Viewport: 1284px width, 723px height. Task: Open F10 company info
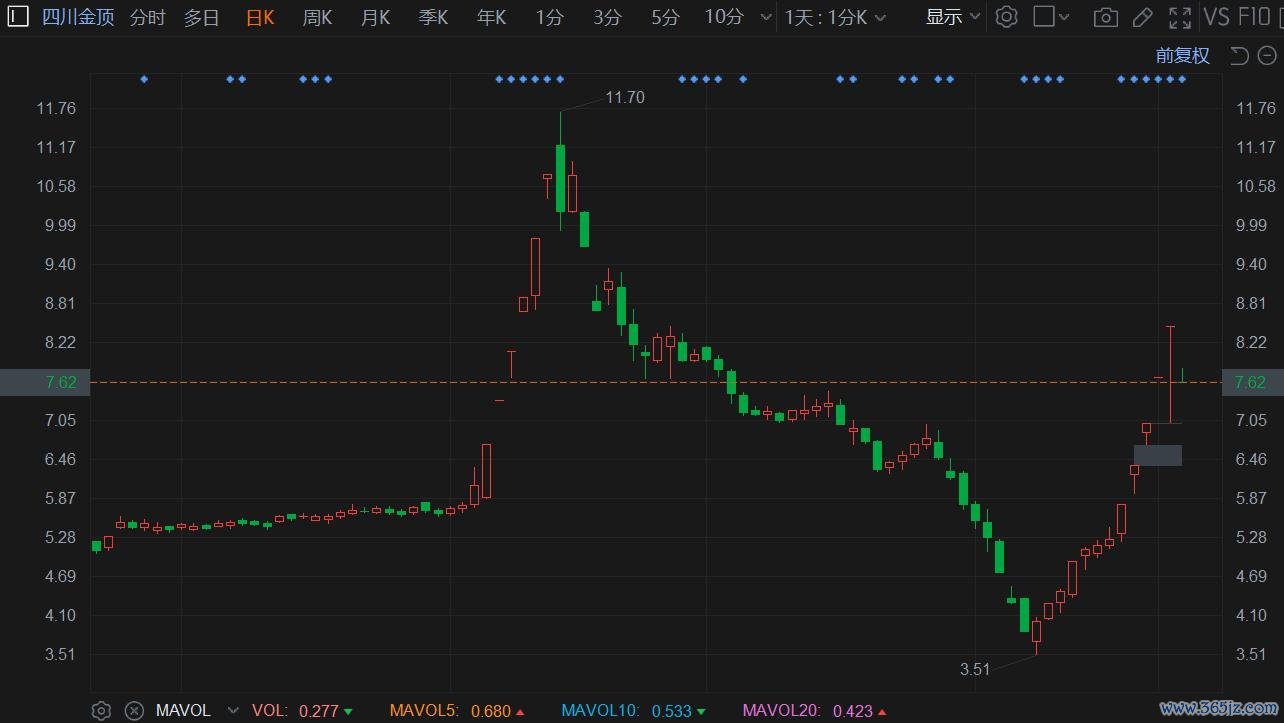(1255, 17)
